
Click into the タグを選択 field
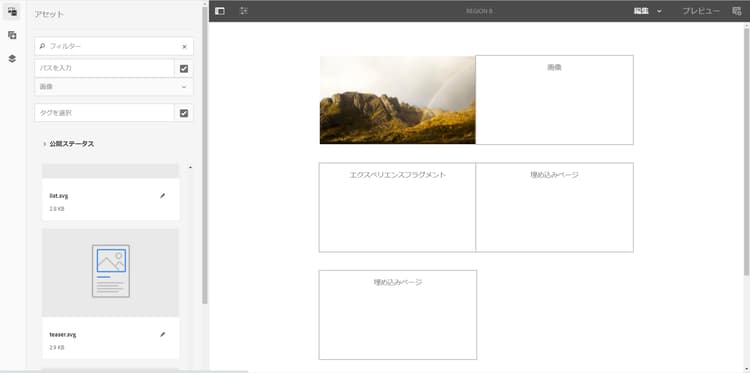[104, 113]
